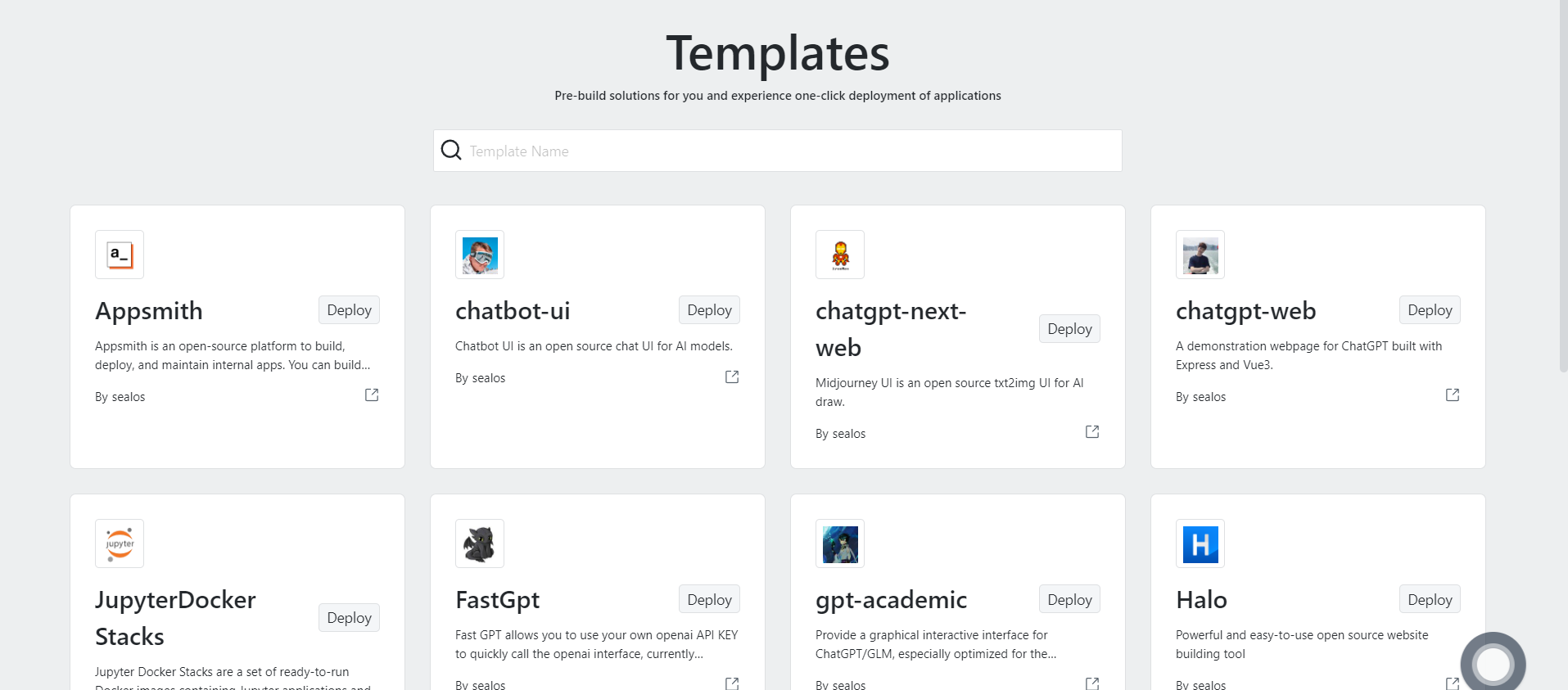Click the chatgpt-web card title
1568x690 pixels.
(x=1246, y=311)
